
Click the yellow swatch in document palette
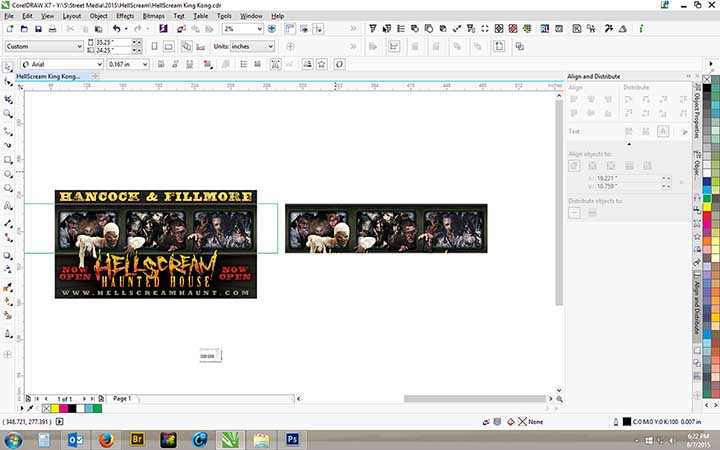pos(55,408)
